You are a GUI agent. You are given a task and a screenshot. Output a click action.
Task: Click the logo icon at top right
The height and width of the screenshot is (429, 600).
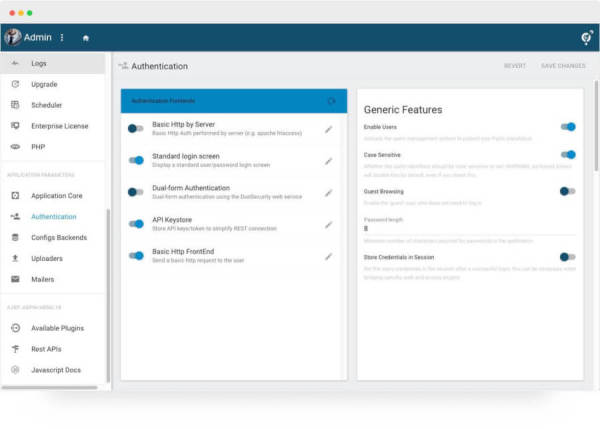587,38
